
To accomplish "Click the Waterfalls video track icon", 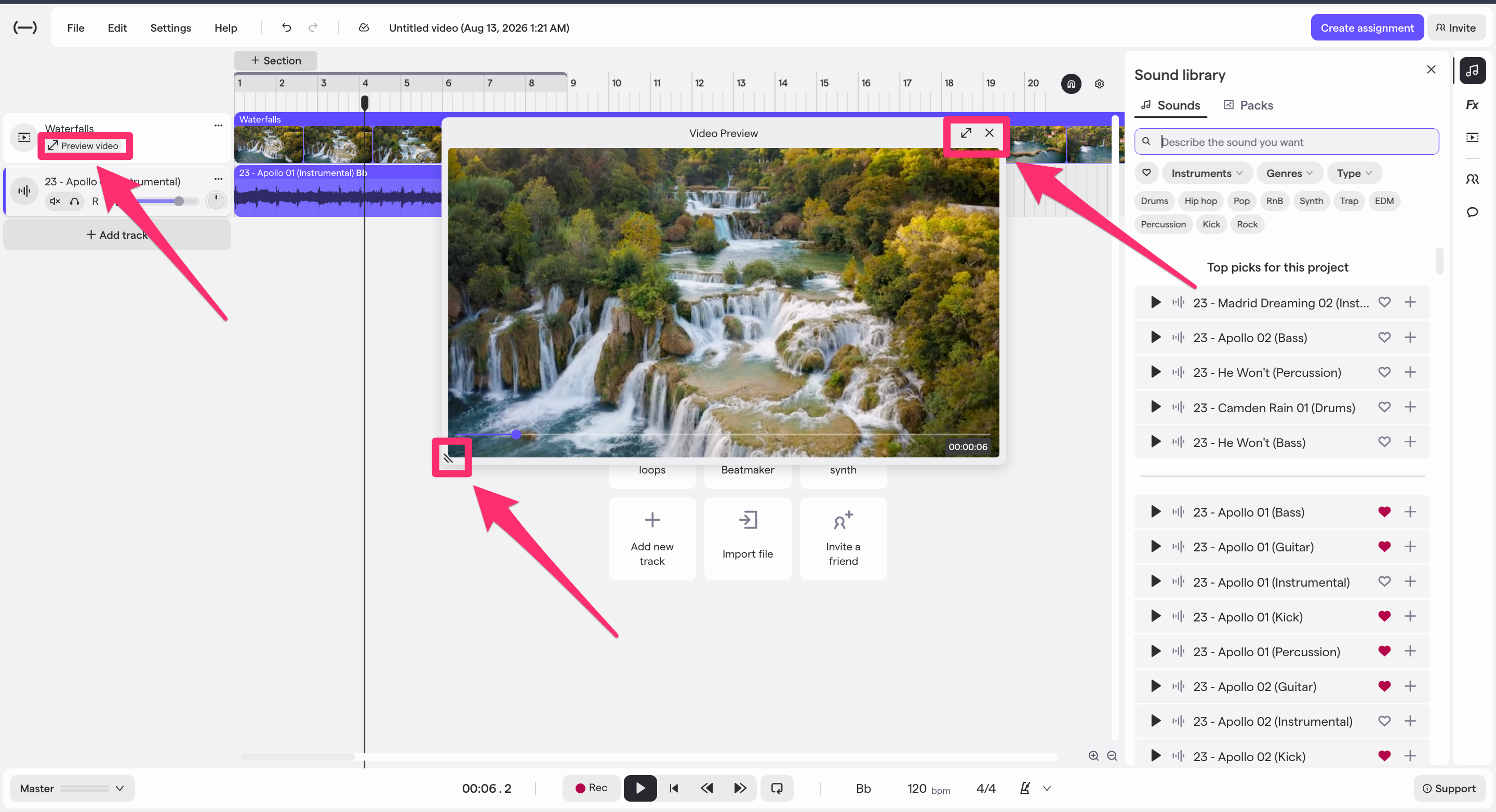I will pyautogui.click(x=24, y=138).
